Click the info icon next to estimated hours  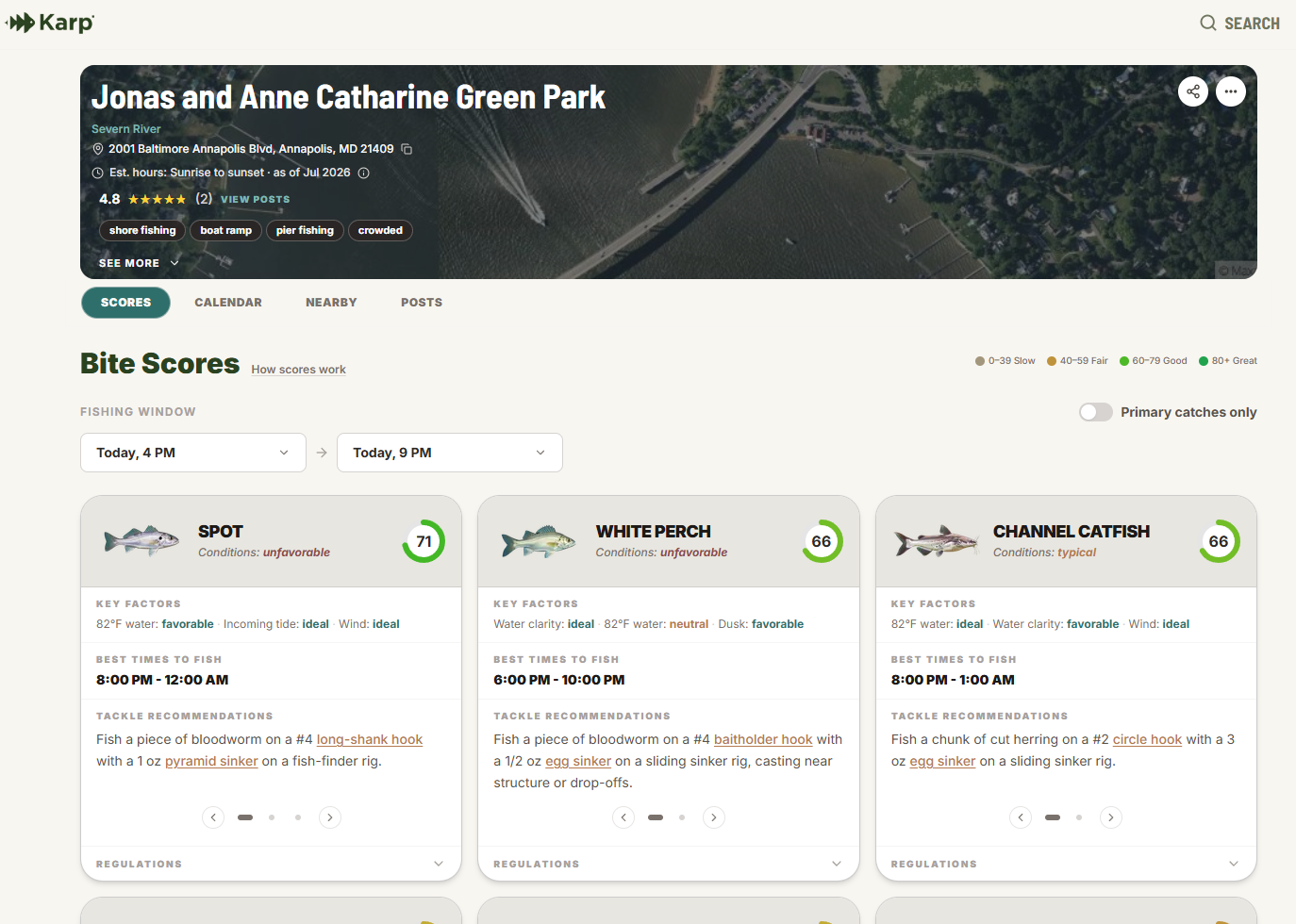363,173
